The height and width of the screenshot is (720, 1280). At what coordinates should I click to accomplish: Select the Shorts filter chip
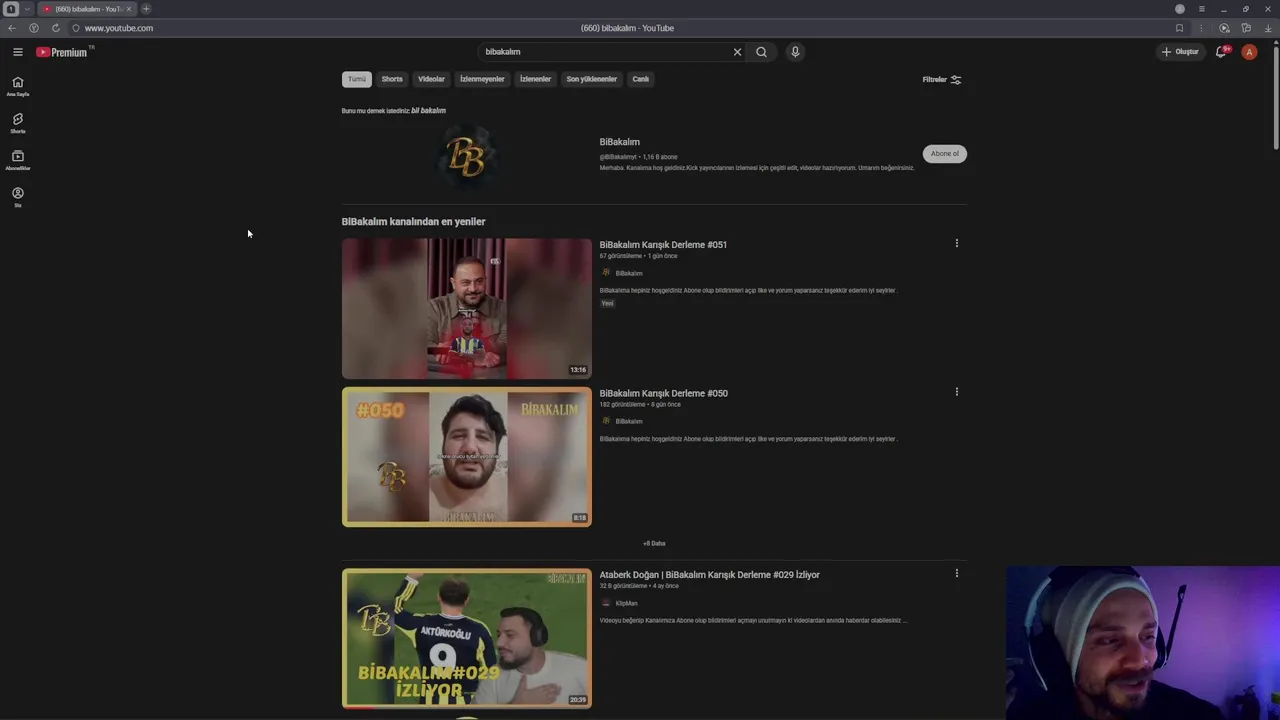coord(392,79)
